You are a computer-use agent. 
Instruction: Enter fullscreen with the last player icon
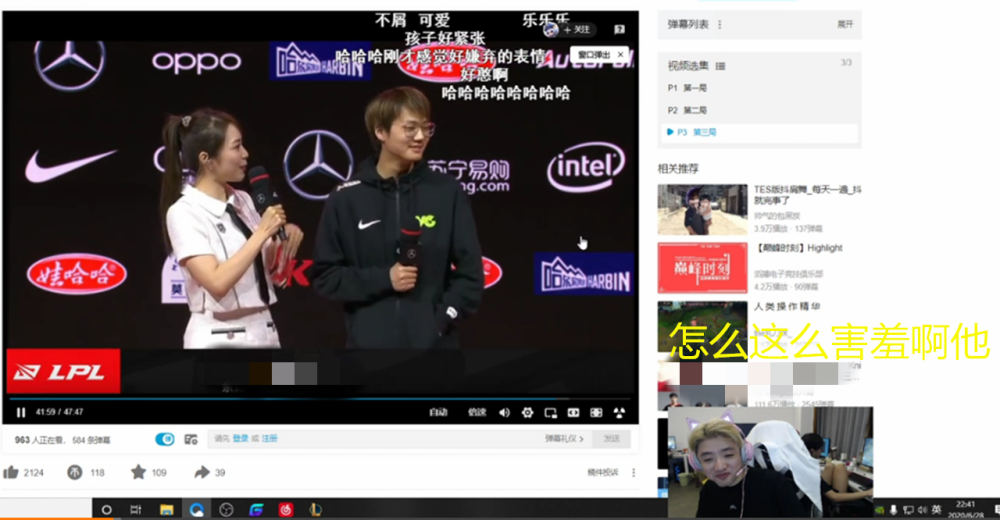point(619,413)
